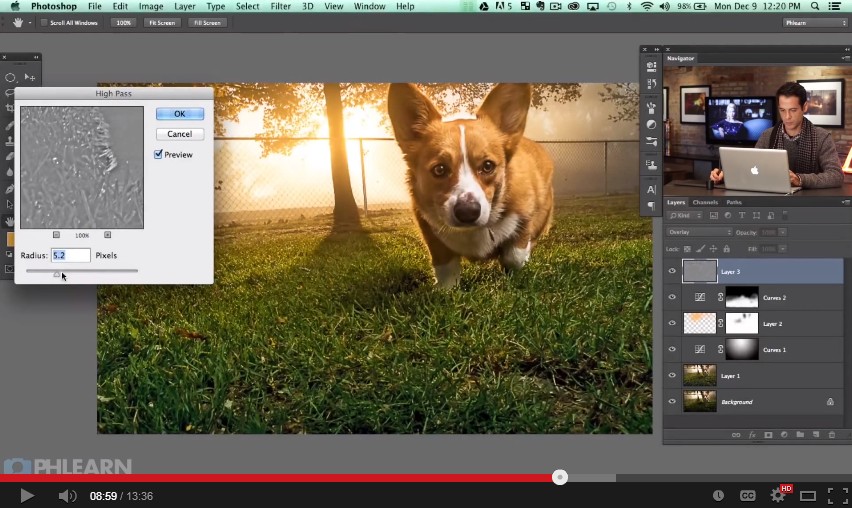Open the Select menu
Viewport: 852px width, 508px height.
(x=247, y=7)
